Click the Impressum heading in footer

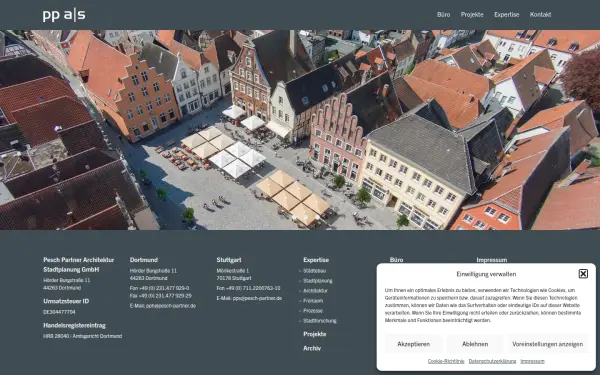(492, 260)
